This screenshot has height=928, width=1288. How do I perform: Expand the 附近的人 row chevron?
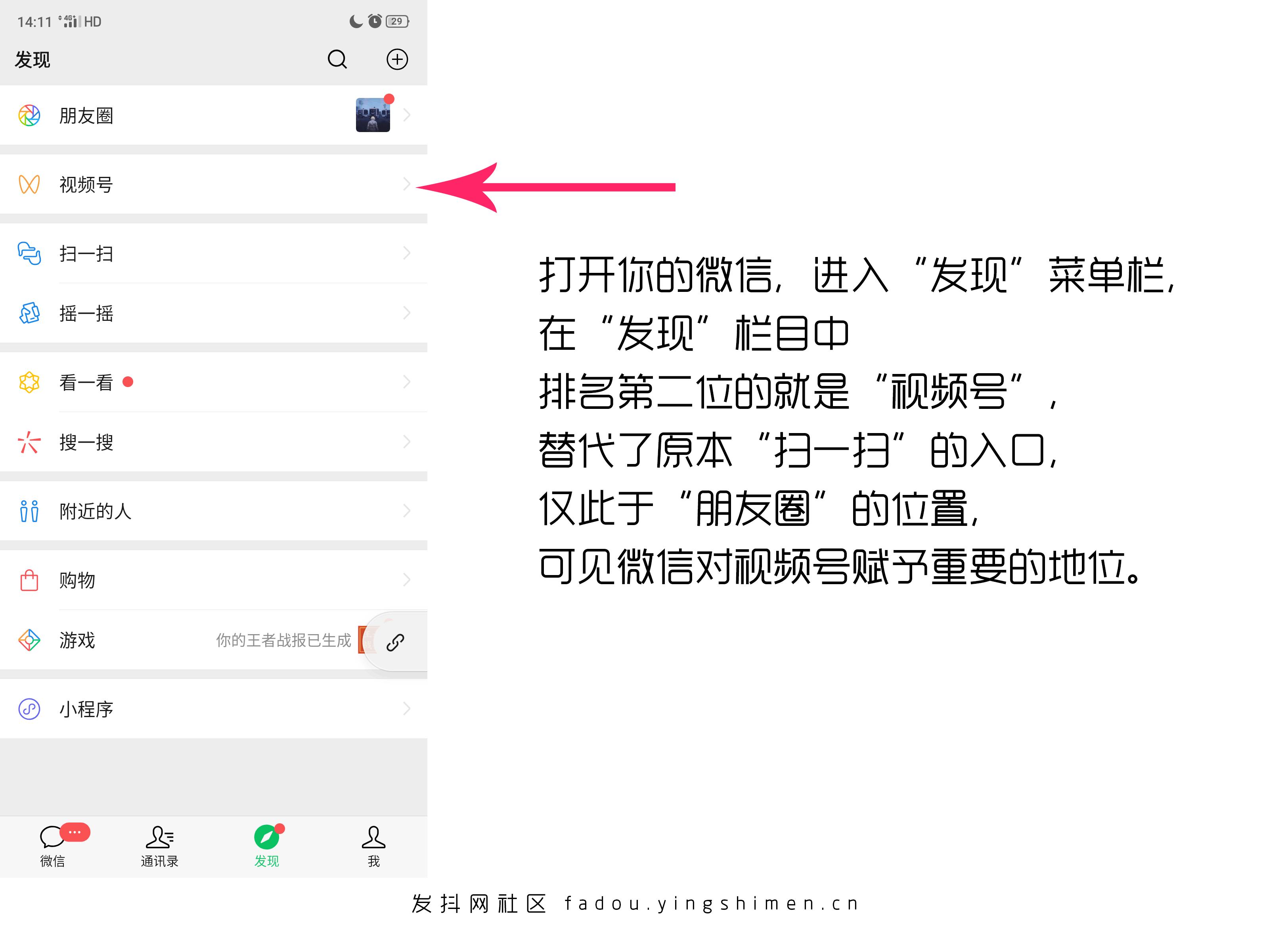pos(407,511)
